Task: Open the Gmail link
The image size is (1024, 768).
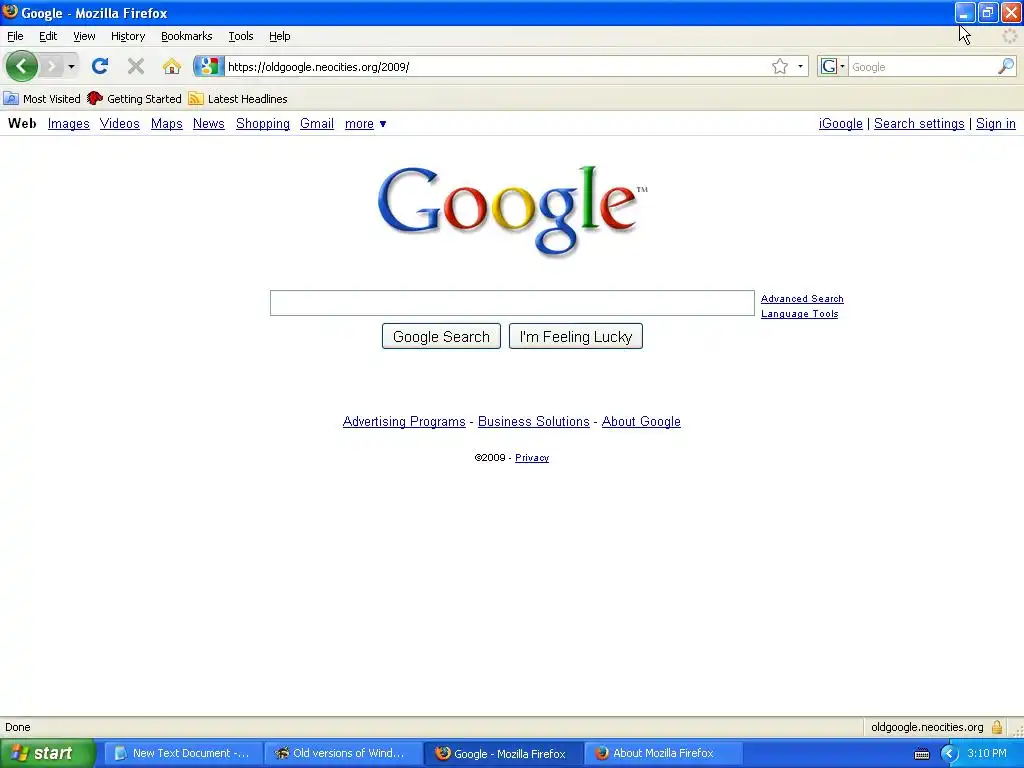Action: coord(317,123)
